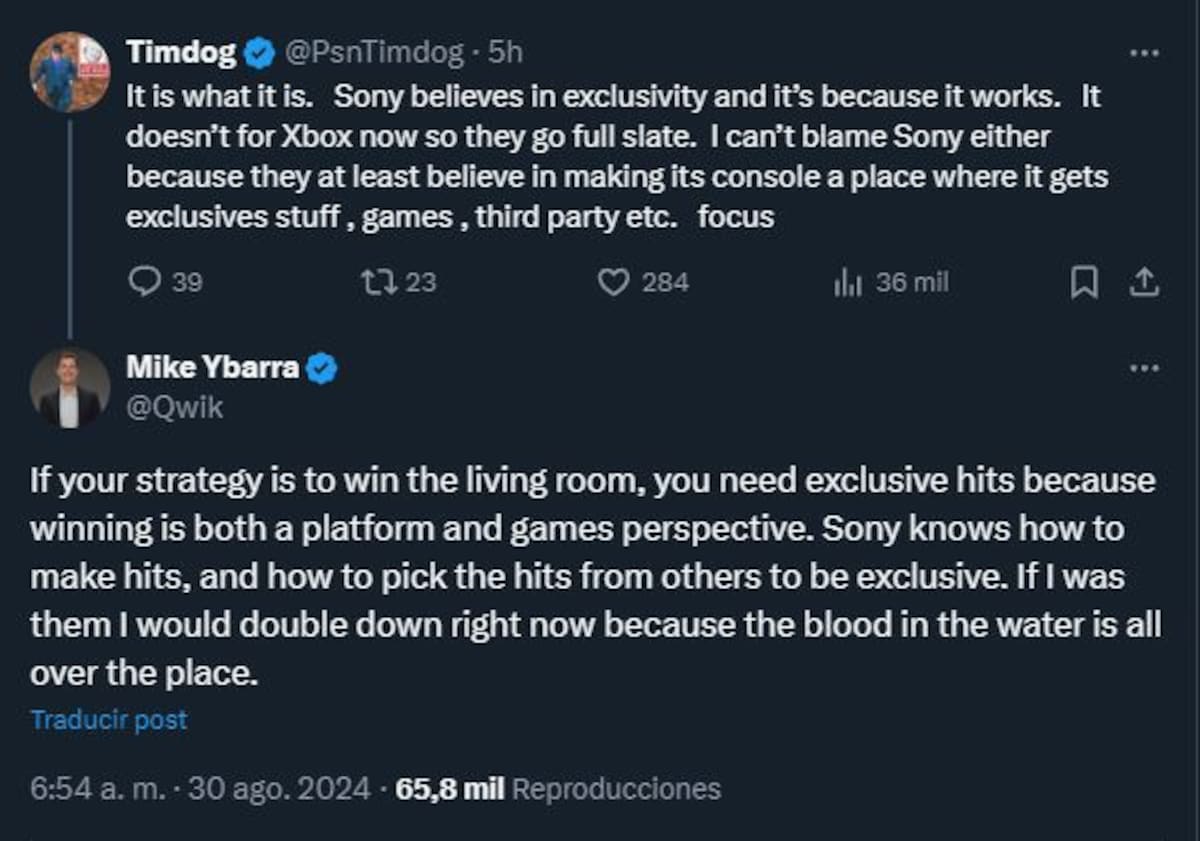Click Mike Ybarra's verified checkmark badge
1200x841 pixels.
tap(321, 369)
